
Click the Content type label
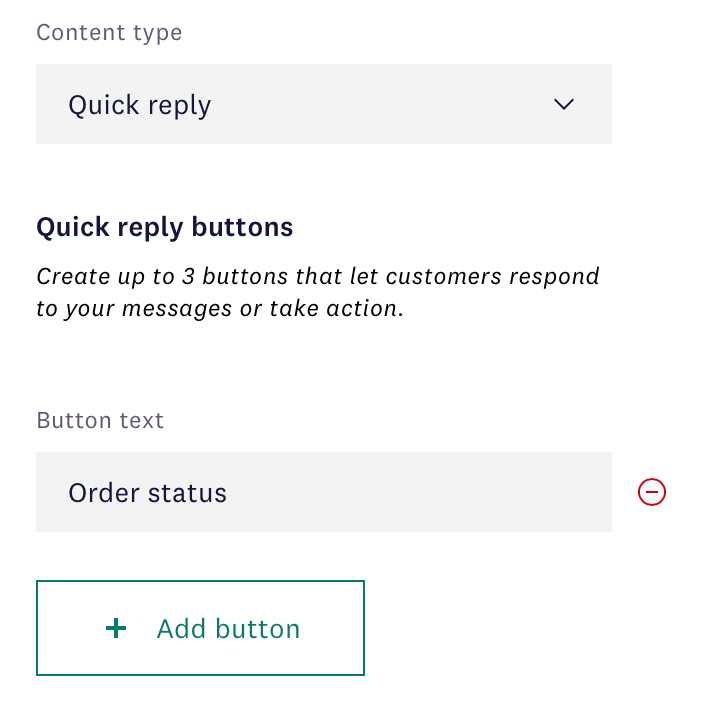coord(109,33)
